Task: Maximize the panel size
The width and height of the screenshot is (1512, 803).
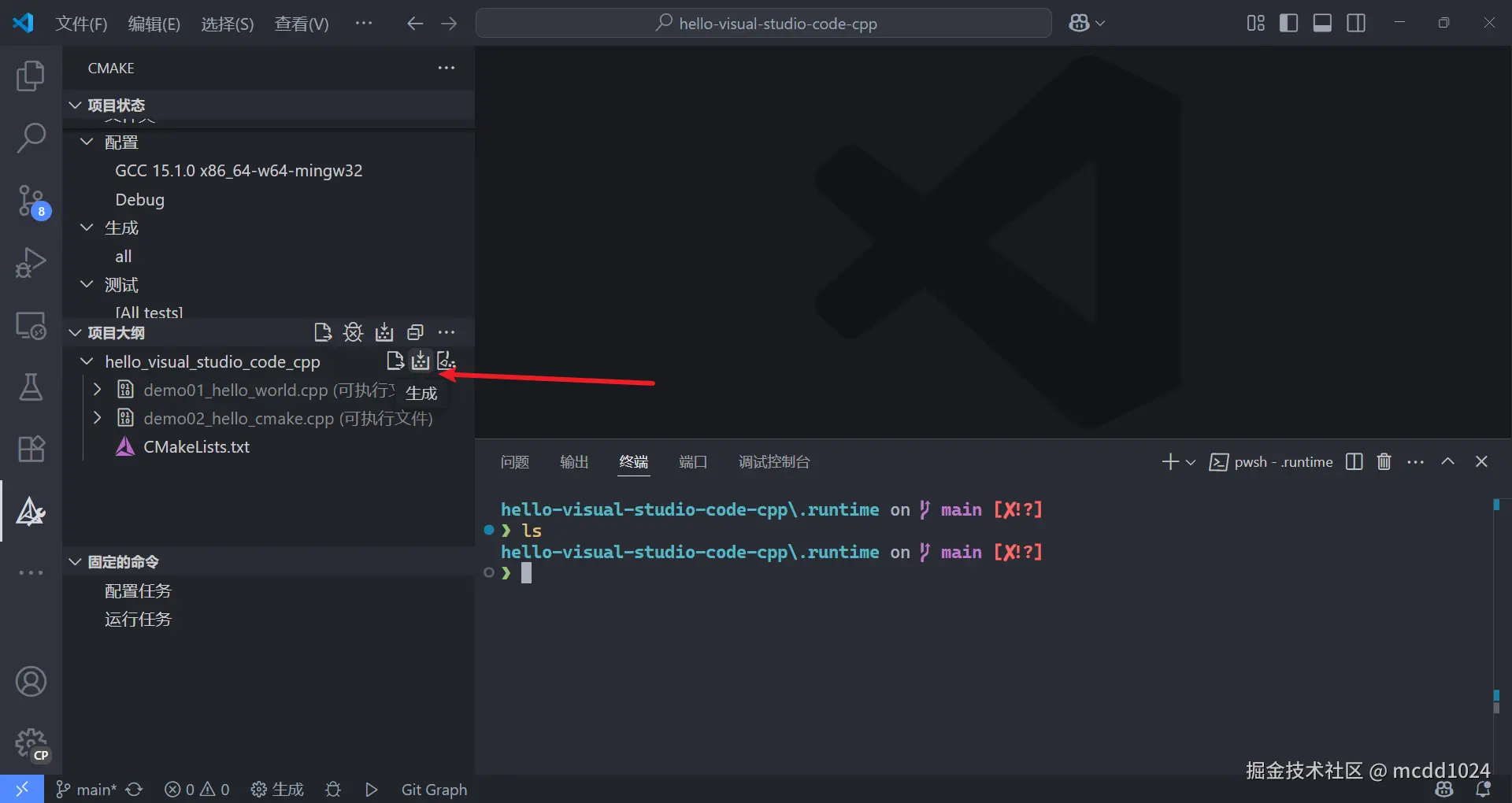Action: pyautogui.click(x=1447, y=461)
